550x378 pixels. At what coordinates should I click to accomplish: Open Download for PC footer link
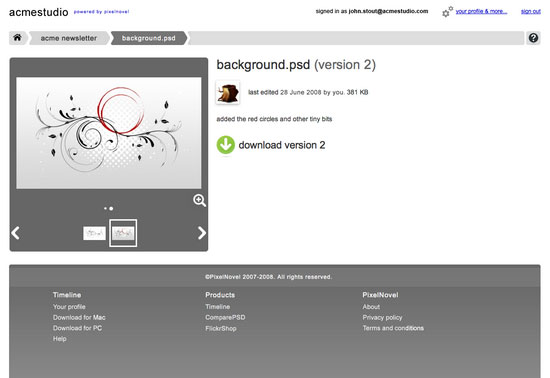pos(77,328)
